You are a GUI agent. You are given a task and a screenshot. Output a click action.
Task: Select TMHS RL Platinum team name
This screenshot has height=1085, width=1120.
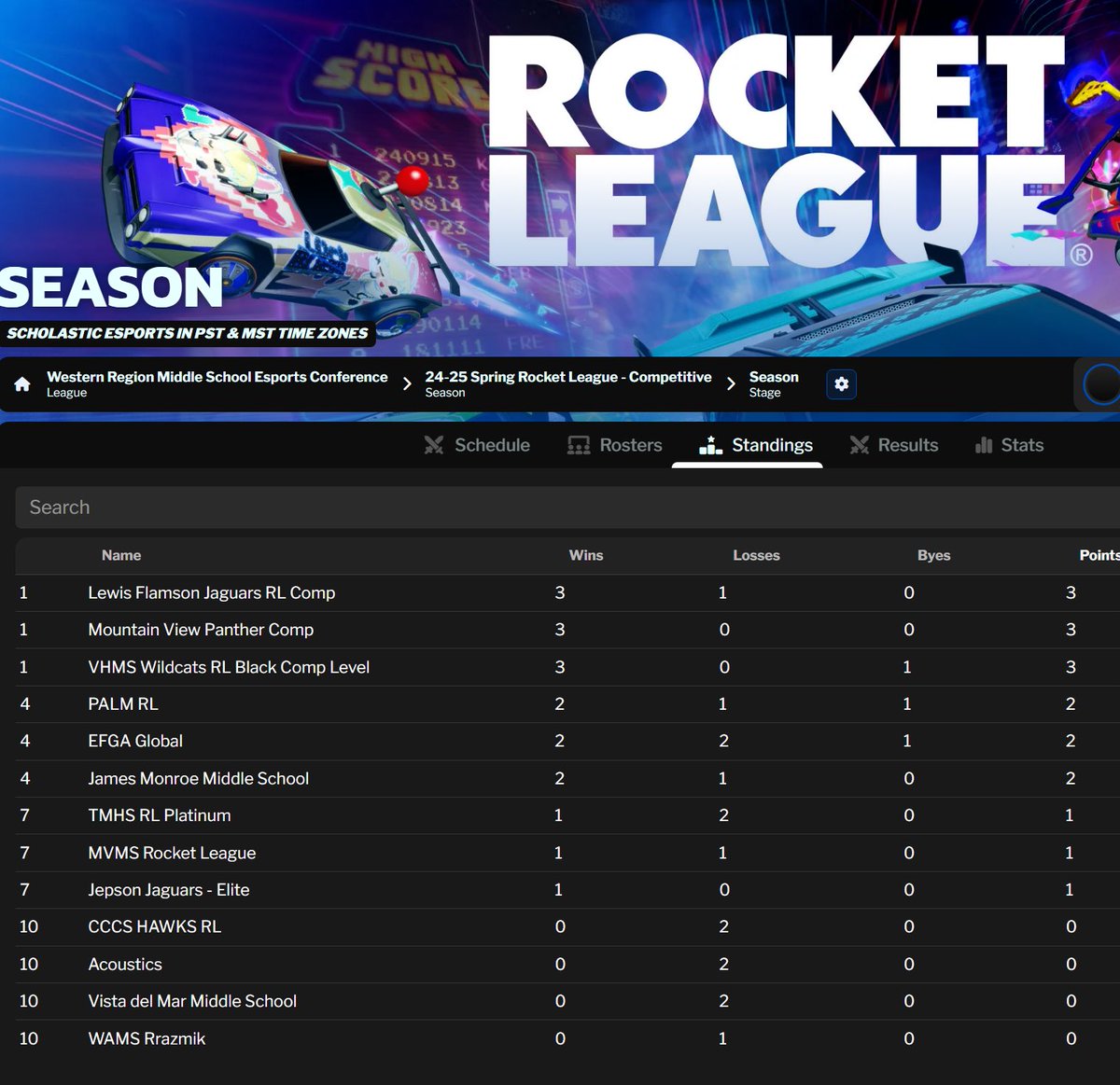pyautogui.click(x=160, y=815)
